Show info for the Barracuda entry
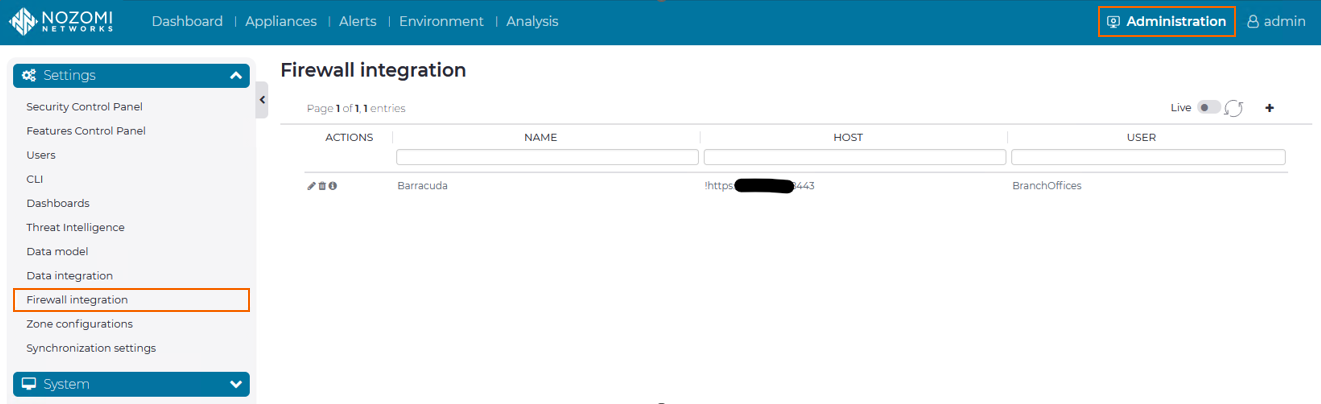The width and height of the screenshot is (1321, 404). click(333, 186)
